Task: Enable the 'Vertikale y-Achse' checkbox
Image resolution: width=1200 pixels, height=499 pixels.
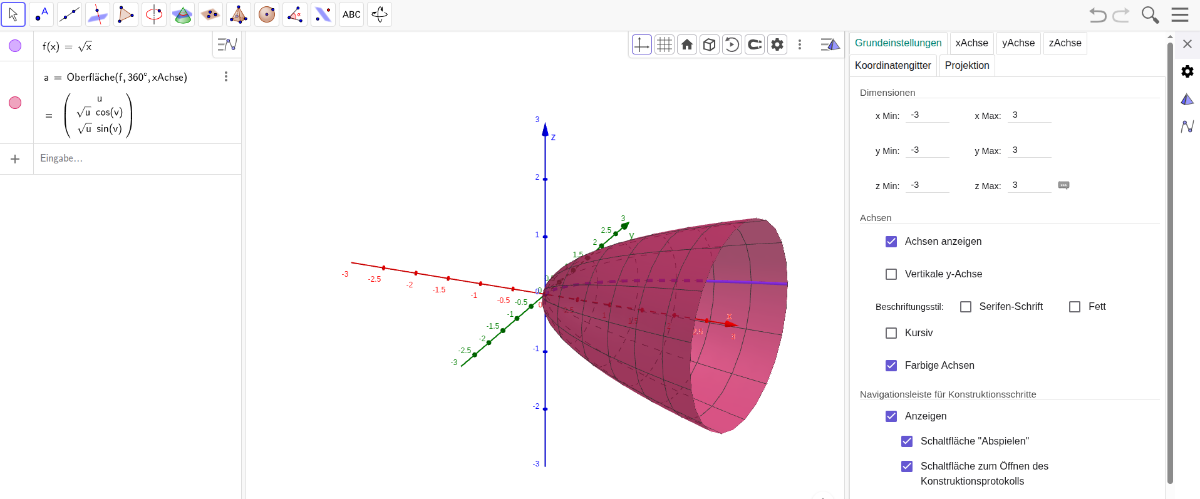Action: click(x=891, y=274)
